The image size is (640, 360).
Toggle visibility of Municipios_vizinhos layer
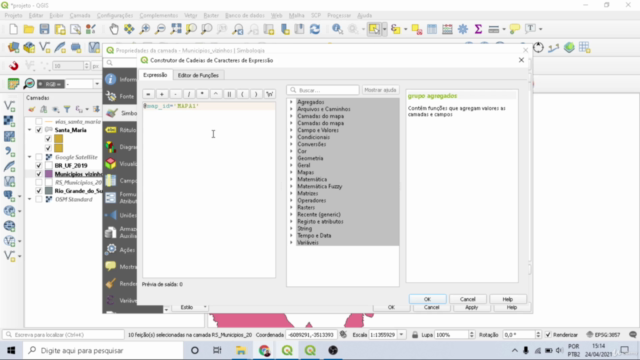tap(39, 174)
